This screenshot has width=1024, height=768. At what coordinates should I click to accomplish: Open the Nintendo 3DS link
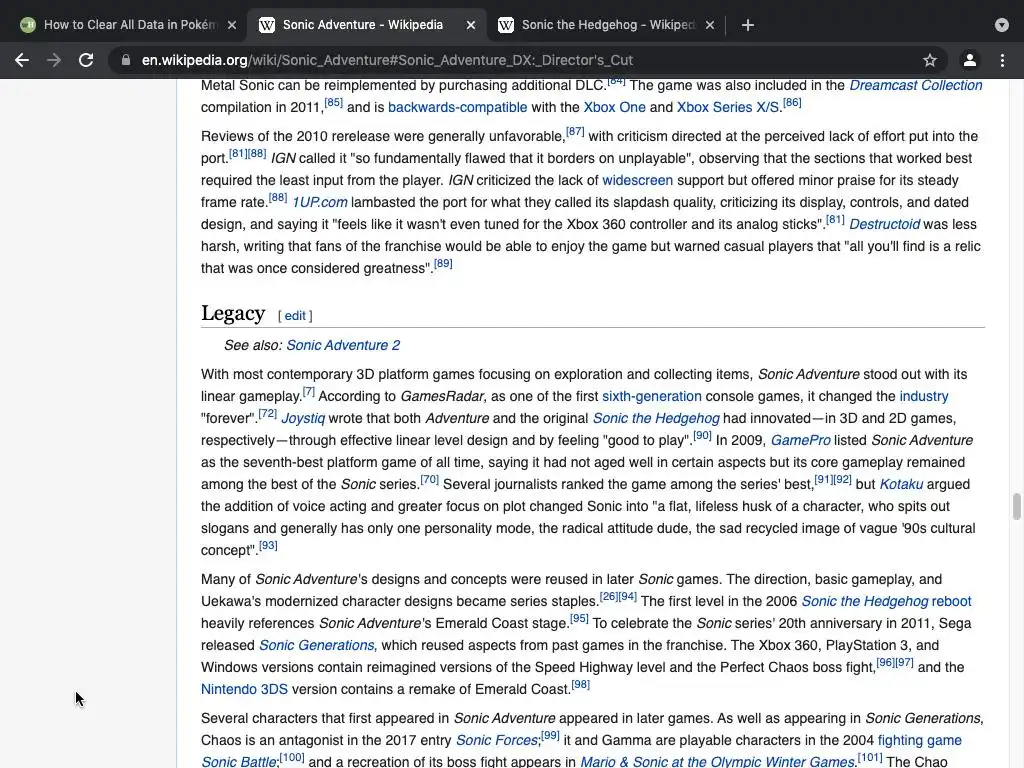click(244, 689)
